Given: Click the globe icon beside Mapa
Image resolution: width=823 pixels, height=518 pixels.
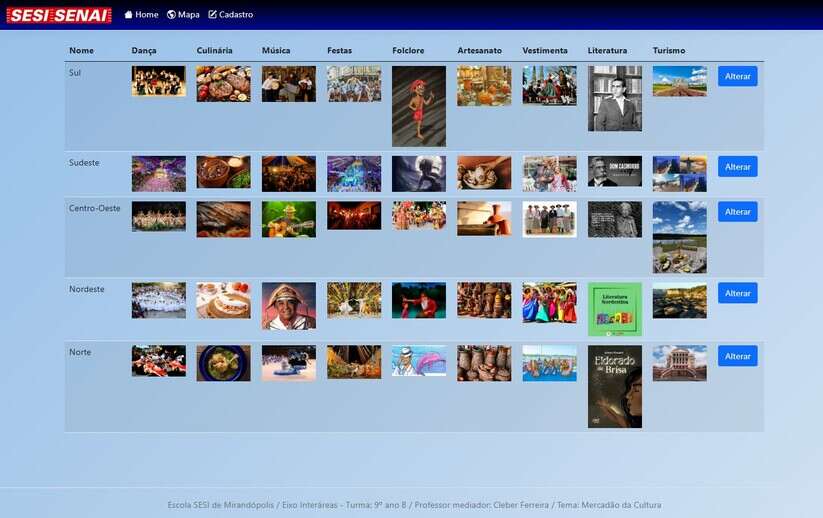Looking at the screenshot, I should (x=171, y=15).
